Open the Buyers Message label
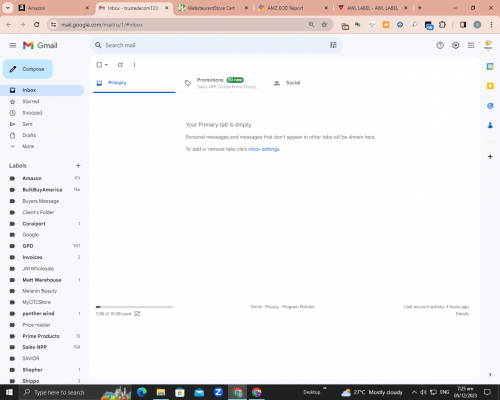 [42, 201]
